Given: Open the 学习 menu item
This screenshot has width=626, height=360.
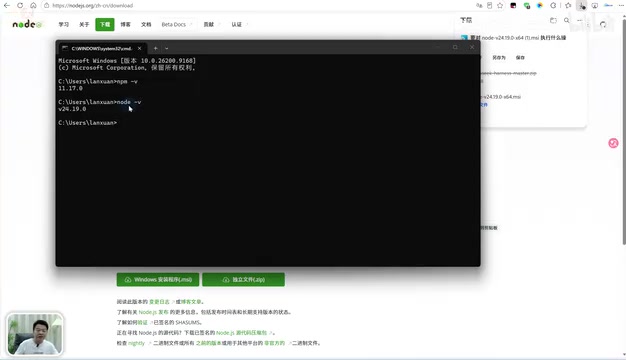Looking at the screenshot, I should tap(63, 24).
